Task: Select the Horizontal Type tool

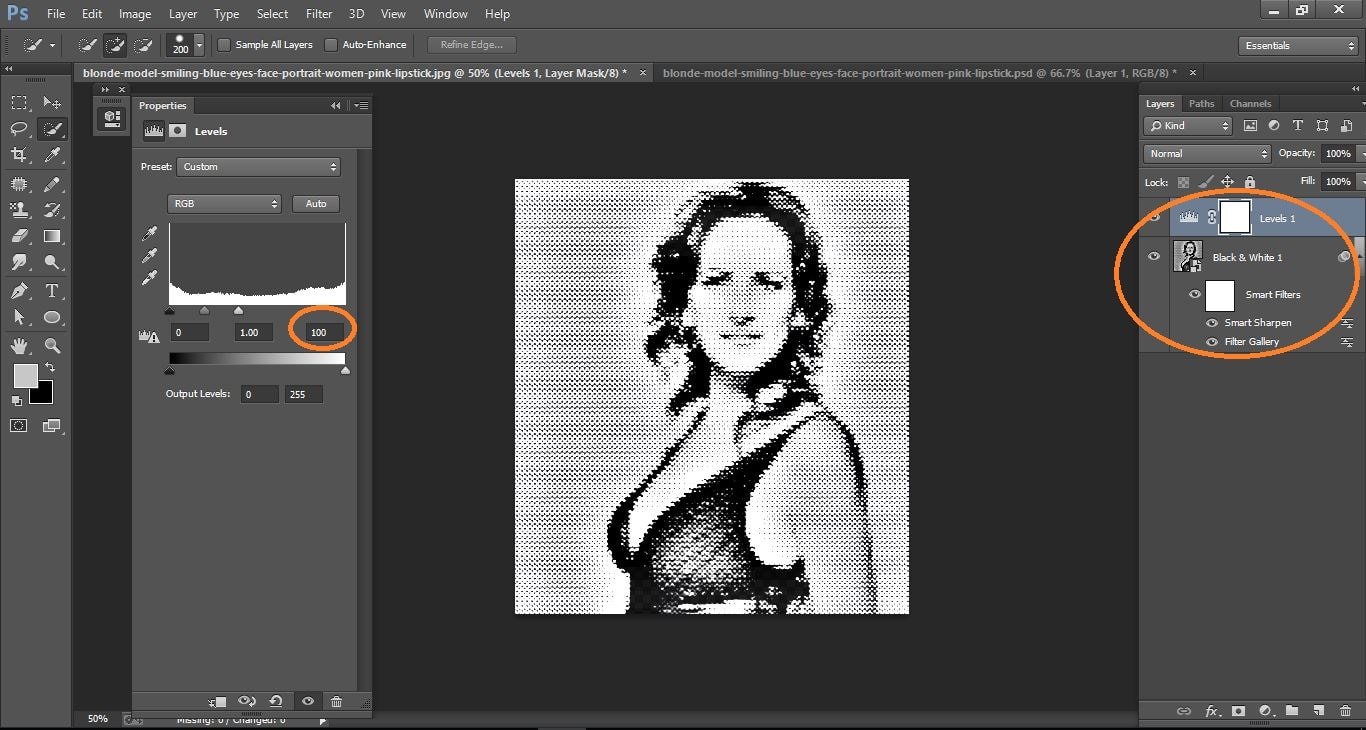Action: pos(52,290)
